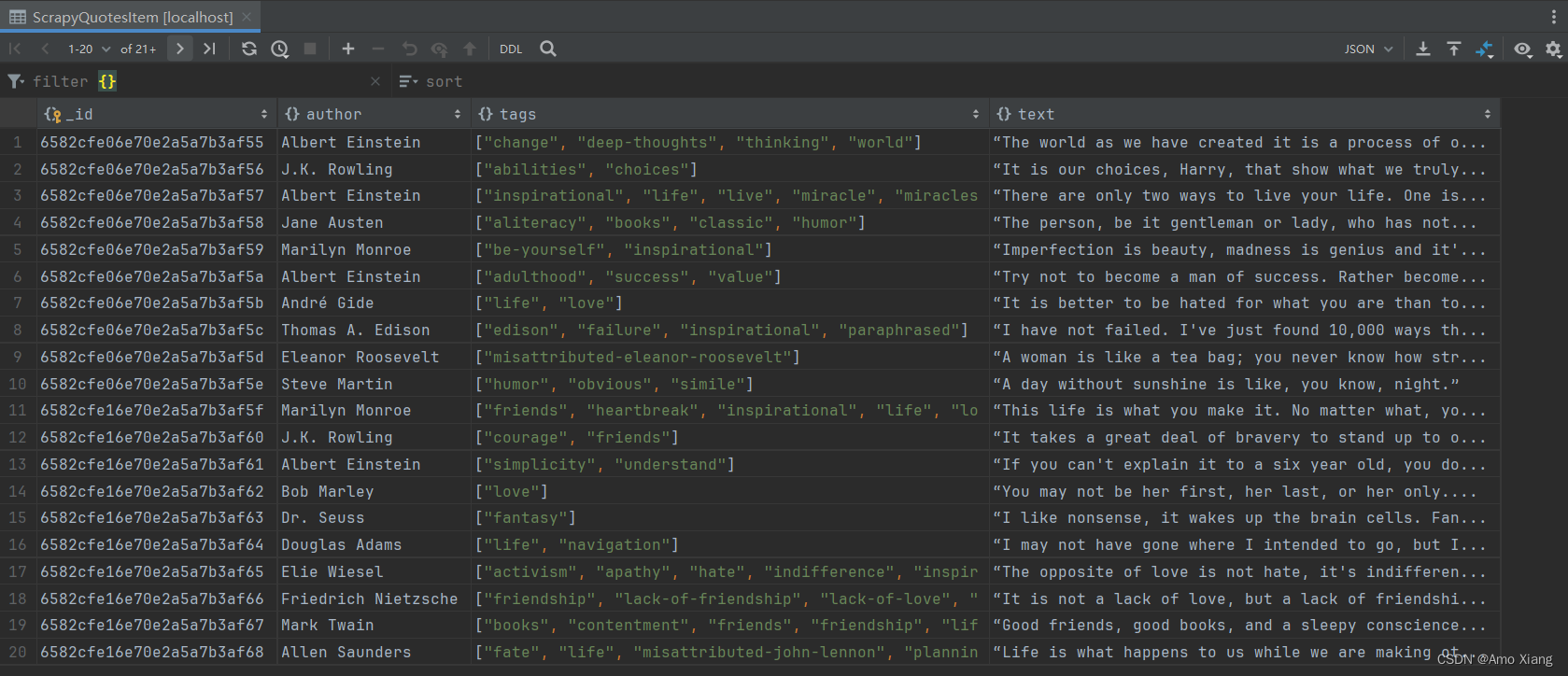Open the auto-refresh clock options
The height and width of the screenshot is (676, 1568).
(280, 49)
